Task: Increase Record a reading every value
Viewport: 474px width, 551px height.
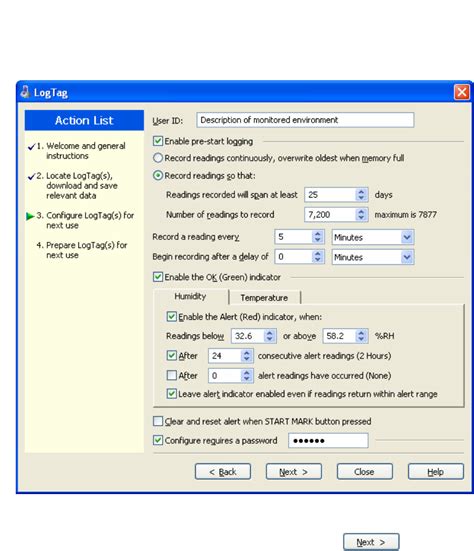Action: [x=317, y=234]
